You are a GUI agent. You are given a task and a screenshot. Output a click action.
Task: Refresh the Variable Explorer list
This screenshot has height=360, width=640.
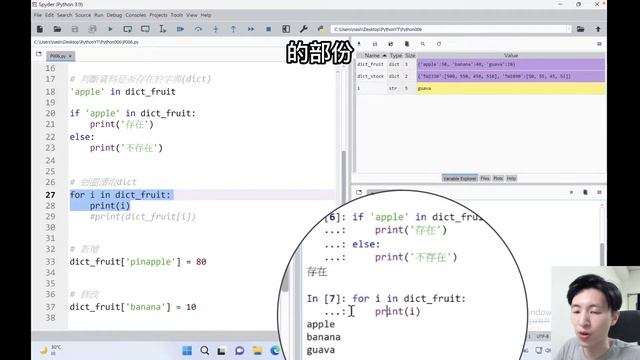coord(439,44)
